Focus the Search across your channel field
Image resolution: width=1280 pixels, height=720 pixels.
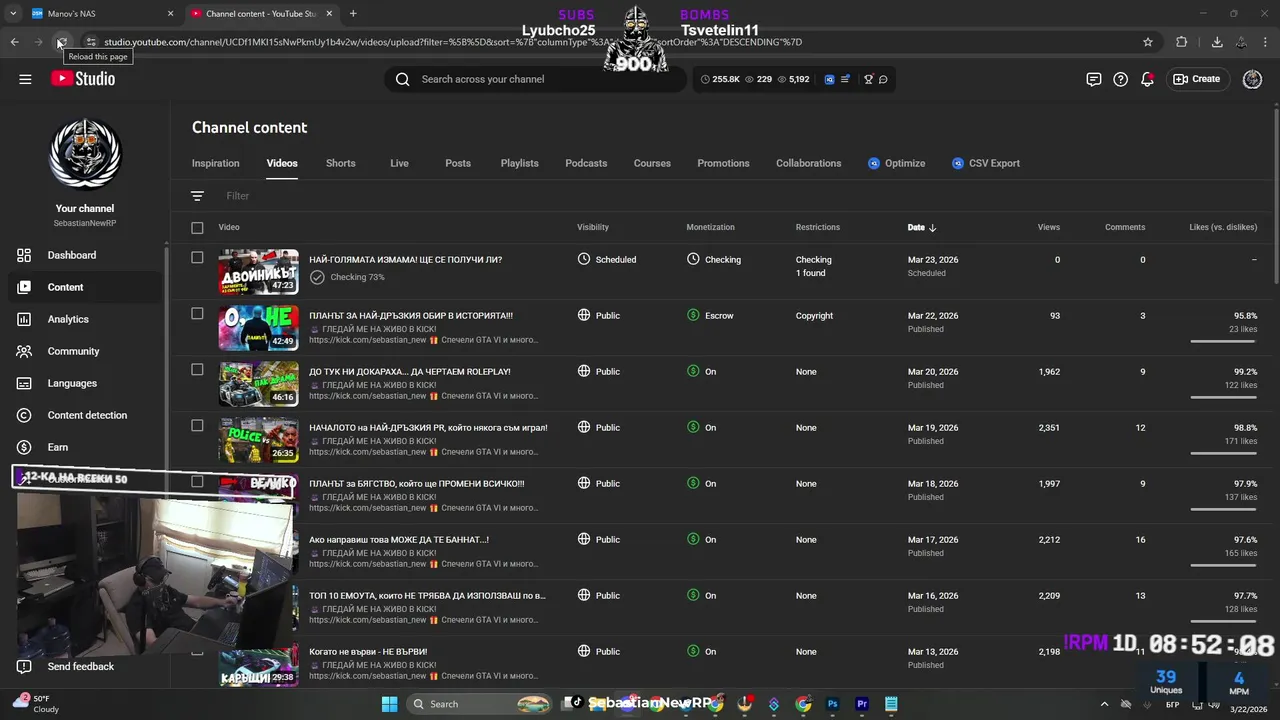[535, 79]
